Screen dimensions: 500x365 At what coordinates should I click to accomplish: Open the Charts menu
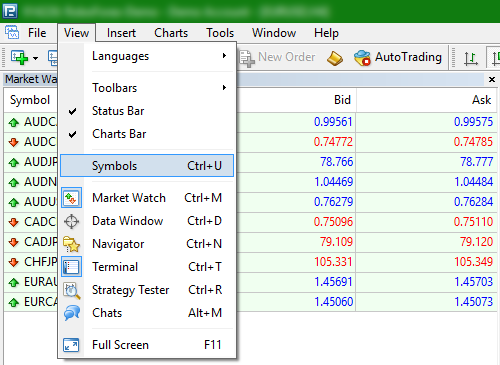coord(171,33)
